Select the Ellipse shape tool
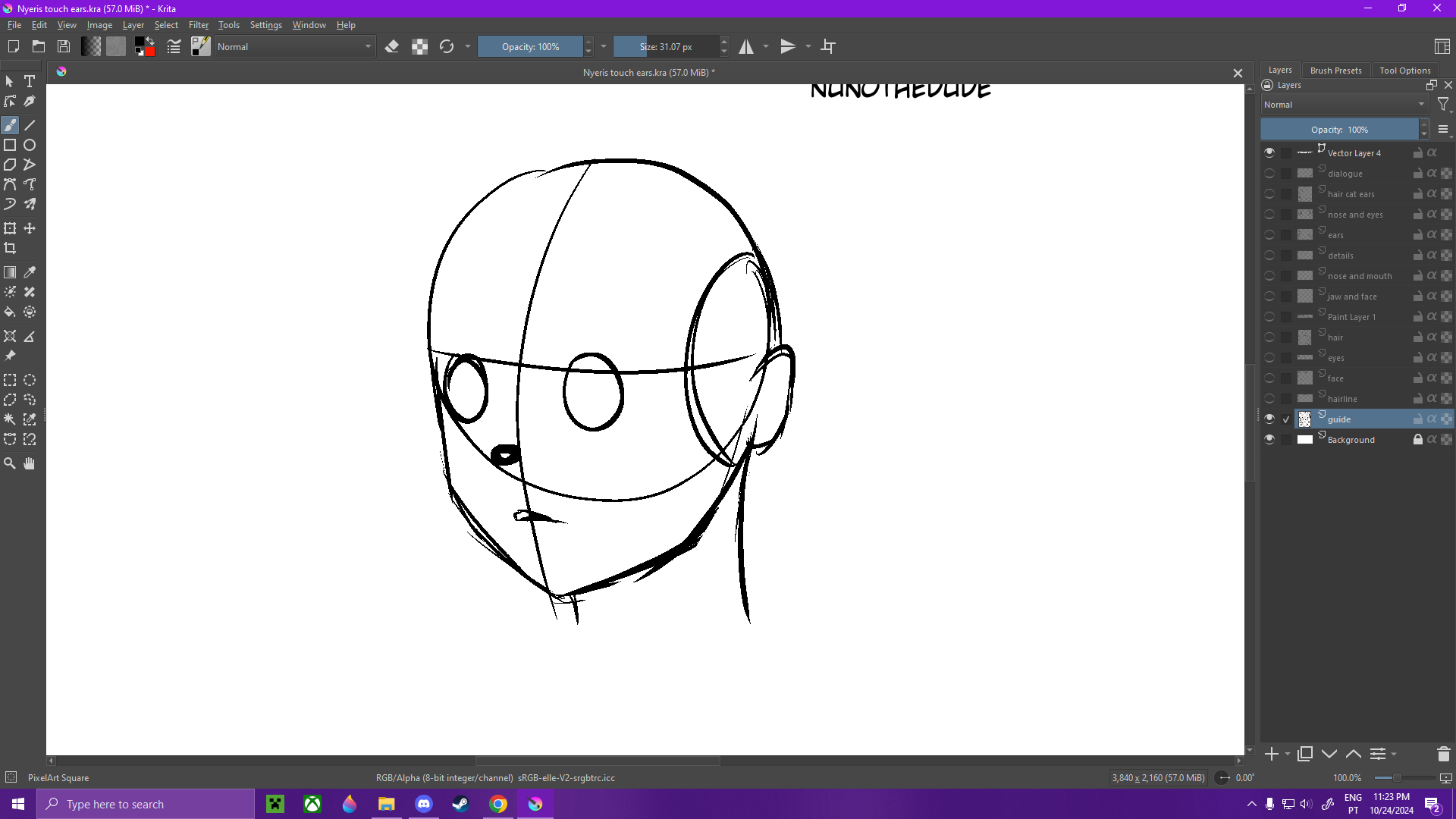The image size is (1456, 819). pyautogui.click(x=30, y=145)
